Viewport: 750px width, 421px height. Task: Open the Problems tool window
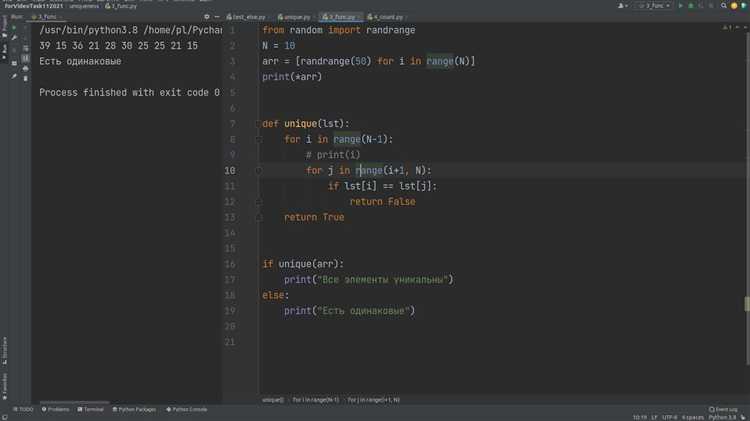pyautogui.click(x=56, y=409)
